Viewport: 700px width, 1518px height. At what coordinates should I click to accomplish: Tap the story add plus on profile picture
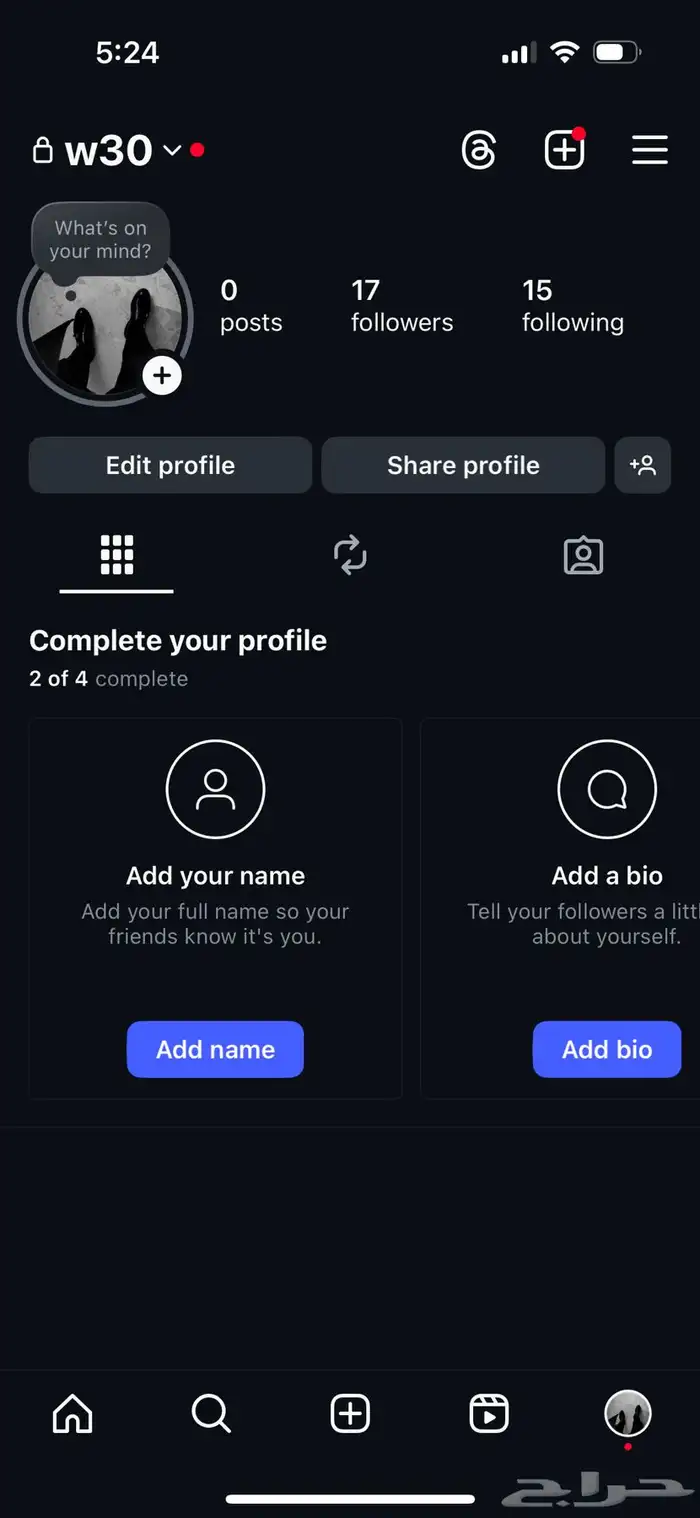point(162,375)
